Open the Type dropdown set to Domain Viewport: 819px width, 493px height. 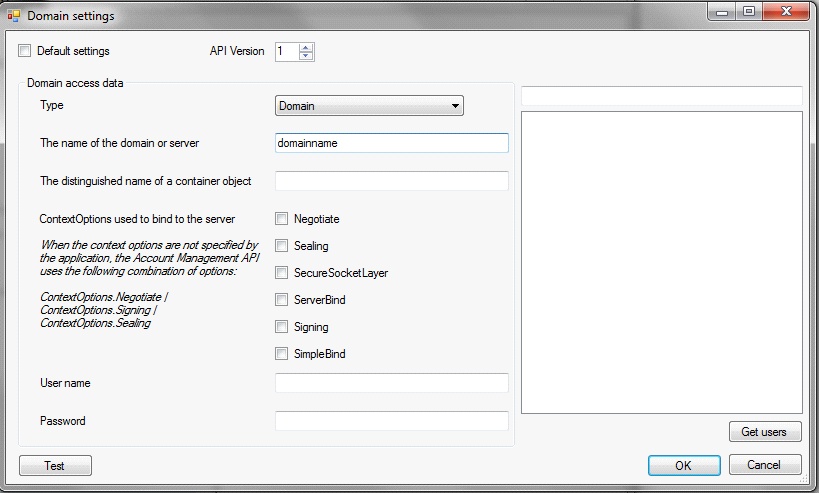tap(369, 105)
